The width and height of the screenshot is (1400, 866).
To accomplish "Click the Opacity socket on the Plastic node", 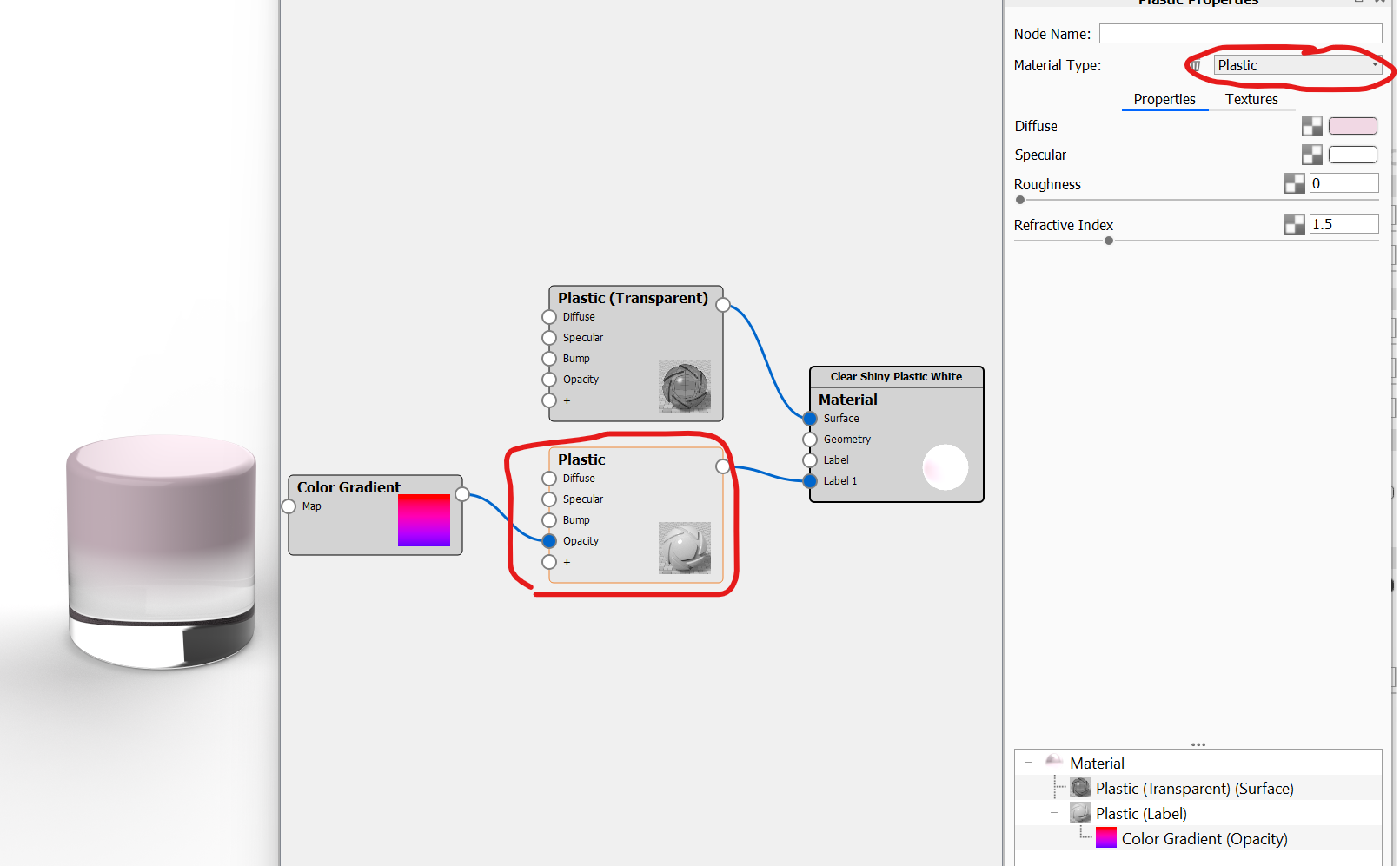I will tap(549, 541).
